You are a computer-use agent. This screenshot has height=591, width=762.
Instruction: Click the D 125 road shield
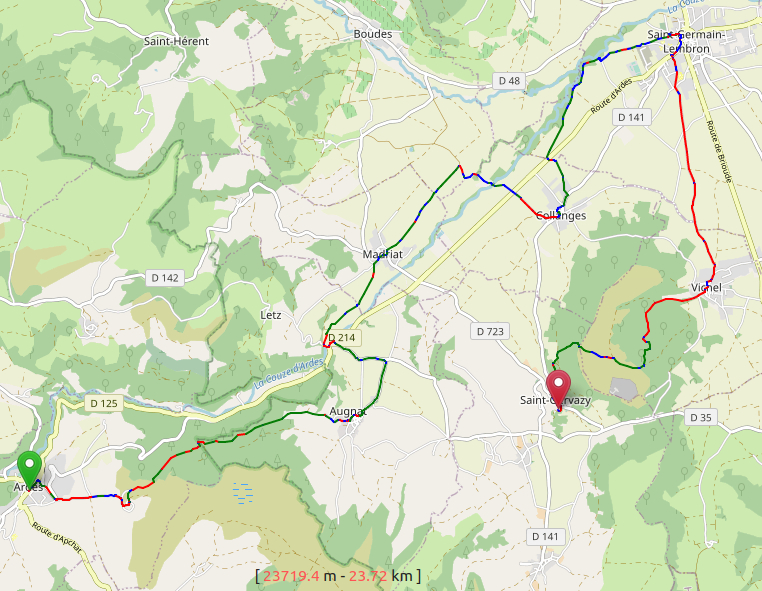click(104, 403)
